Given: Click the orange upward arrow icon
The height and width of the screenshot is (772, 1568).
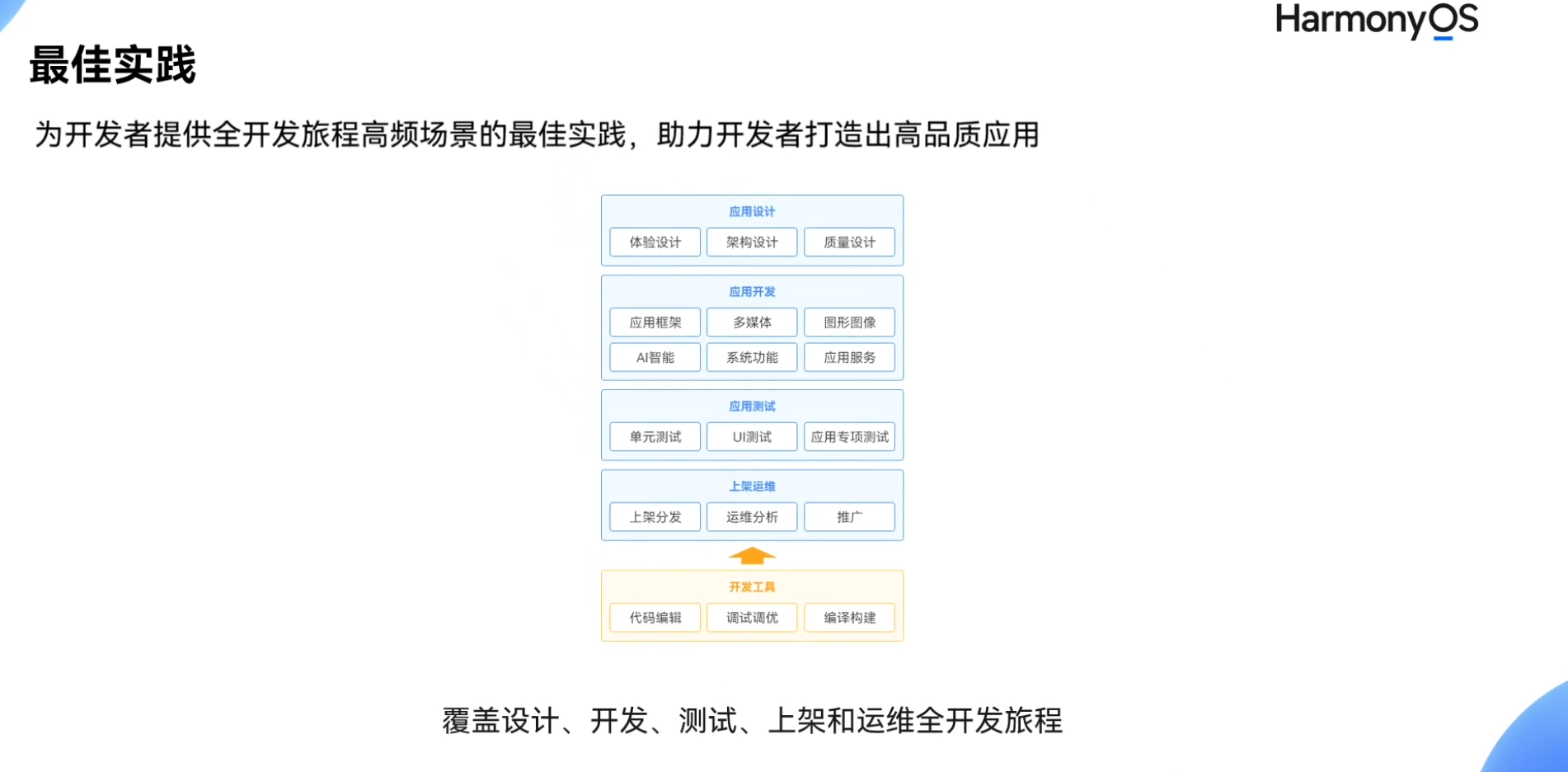Looking at the screenshot, I should pyautogui.click(x=752, y=556).
